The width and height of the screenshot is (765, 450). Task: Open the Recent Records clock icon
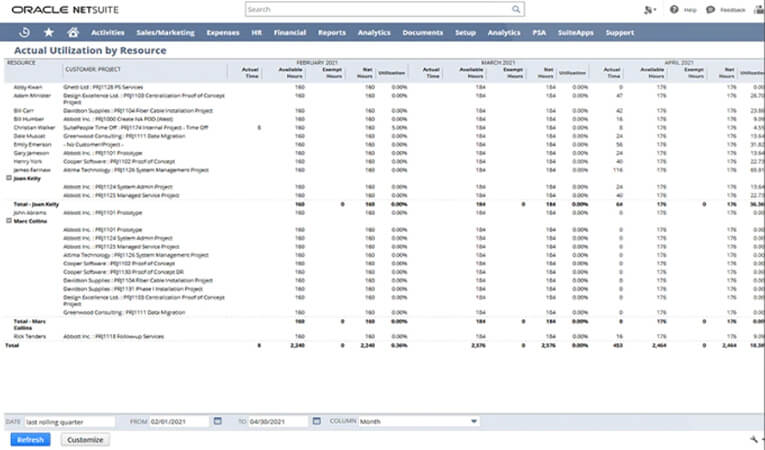pos(24,32)
